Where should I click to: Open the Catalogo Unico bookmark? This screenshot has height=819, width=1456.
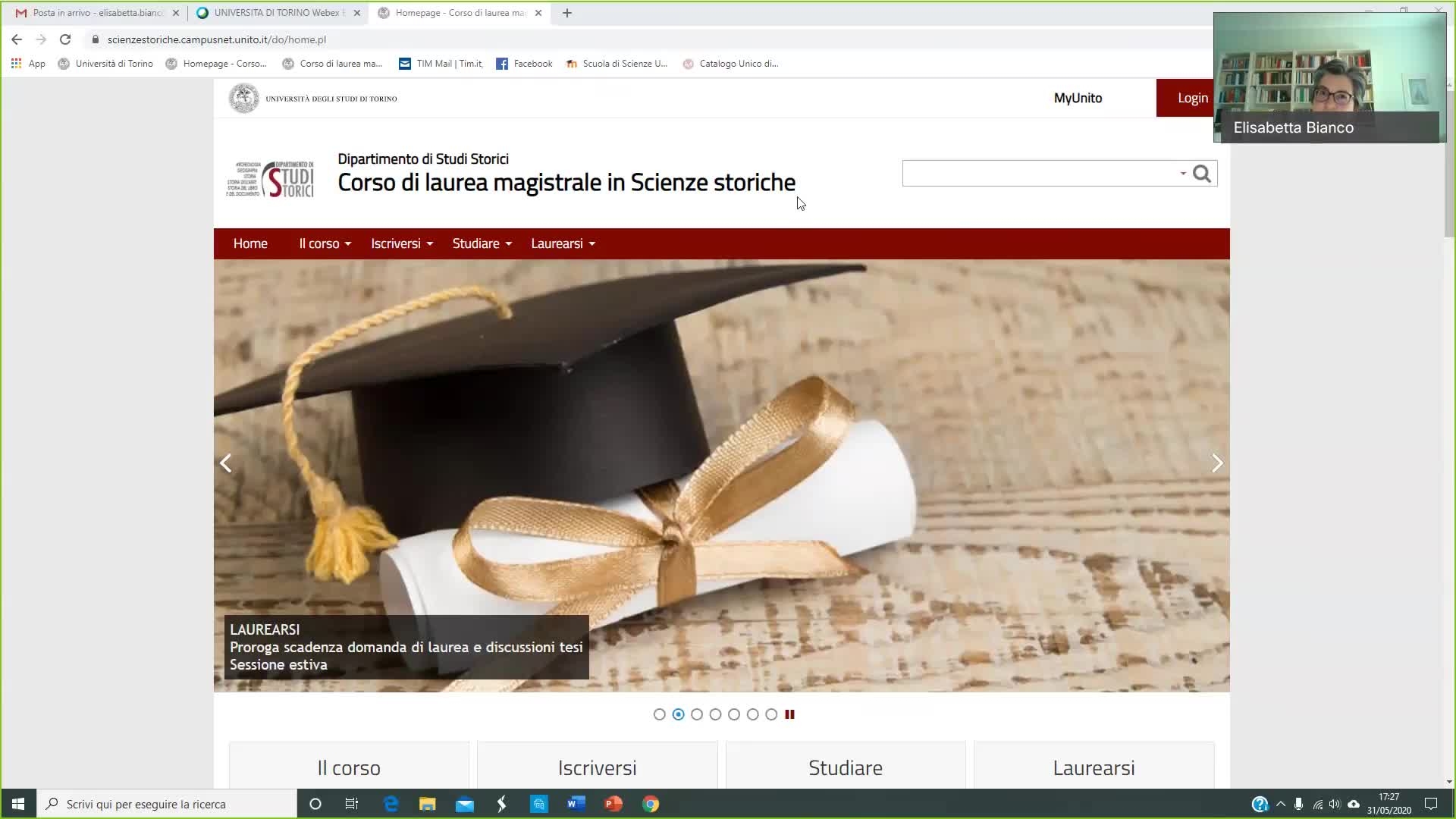coord(730,64)
